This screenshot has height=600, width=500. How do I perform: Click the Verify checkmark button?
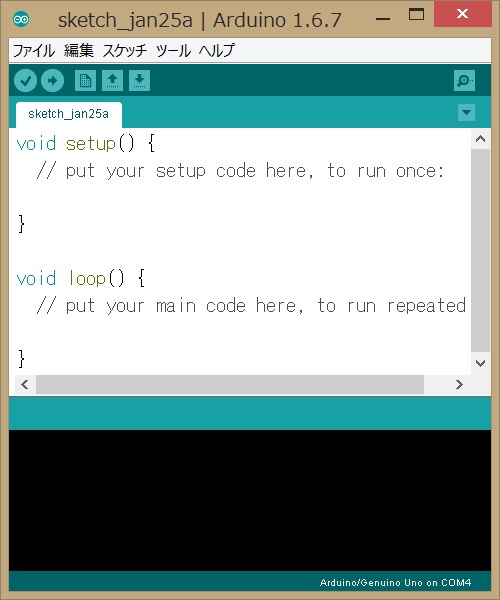pyautogui.click(x=25, y=81)
